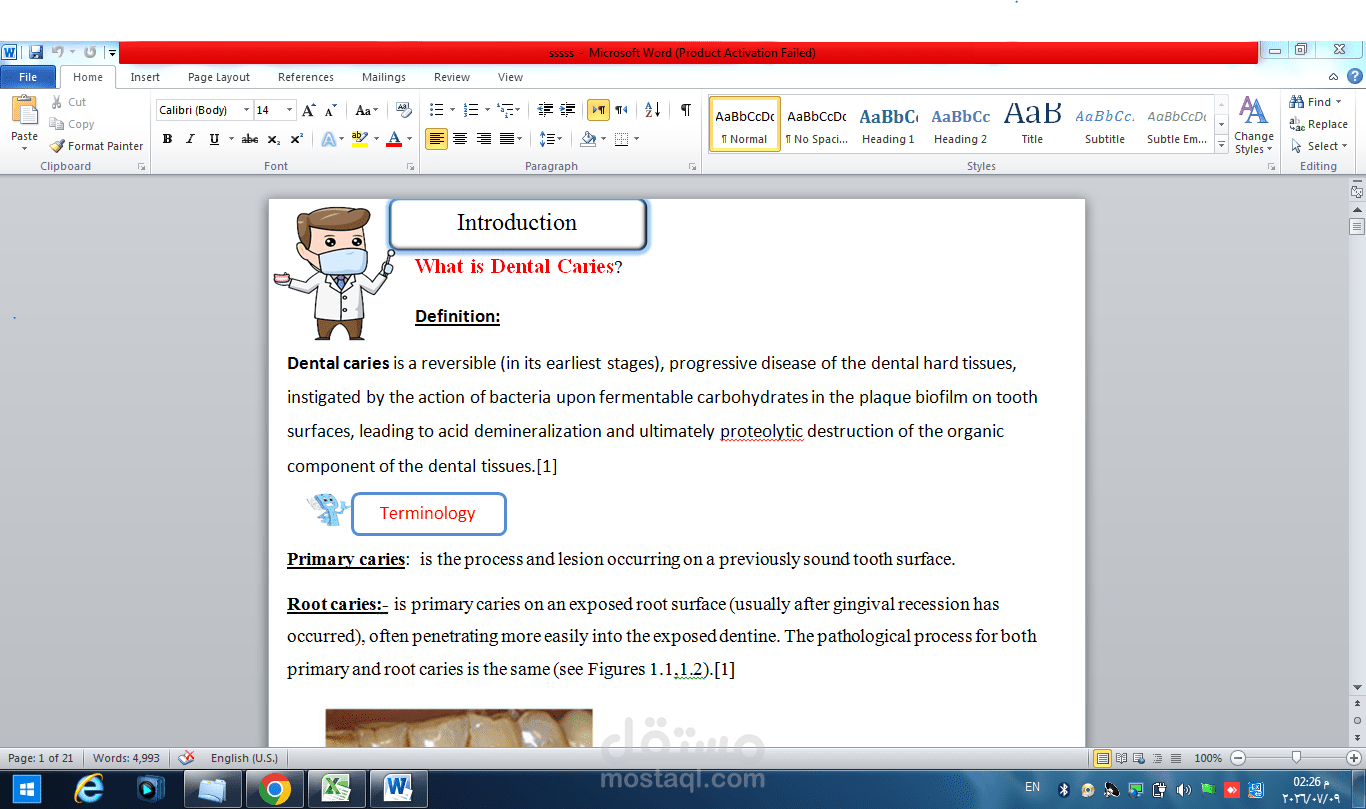Clear formatting from the selection
Image resolution: width=1366 pixels, height=809 pixels.
[404, 110]
